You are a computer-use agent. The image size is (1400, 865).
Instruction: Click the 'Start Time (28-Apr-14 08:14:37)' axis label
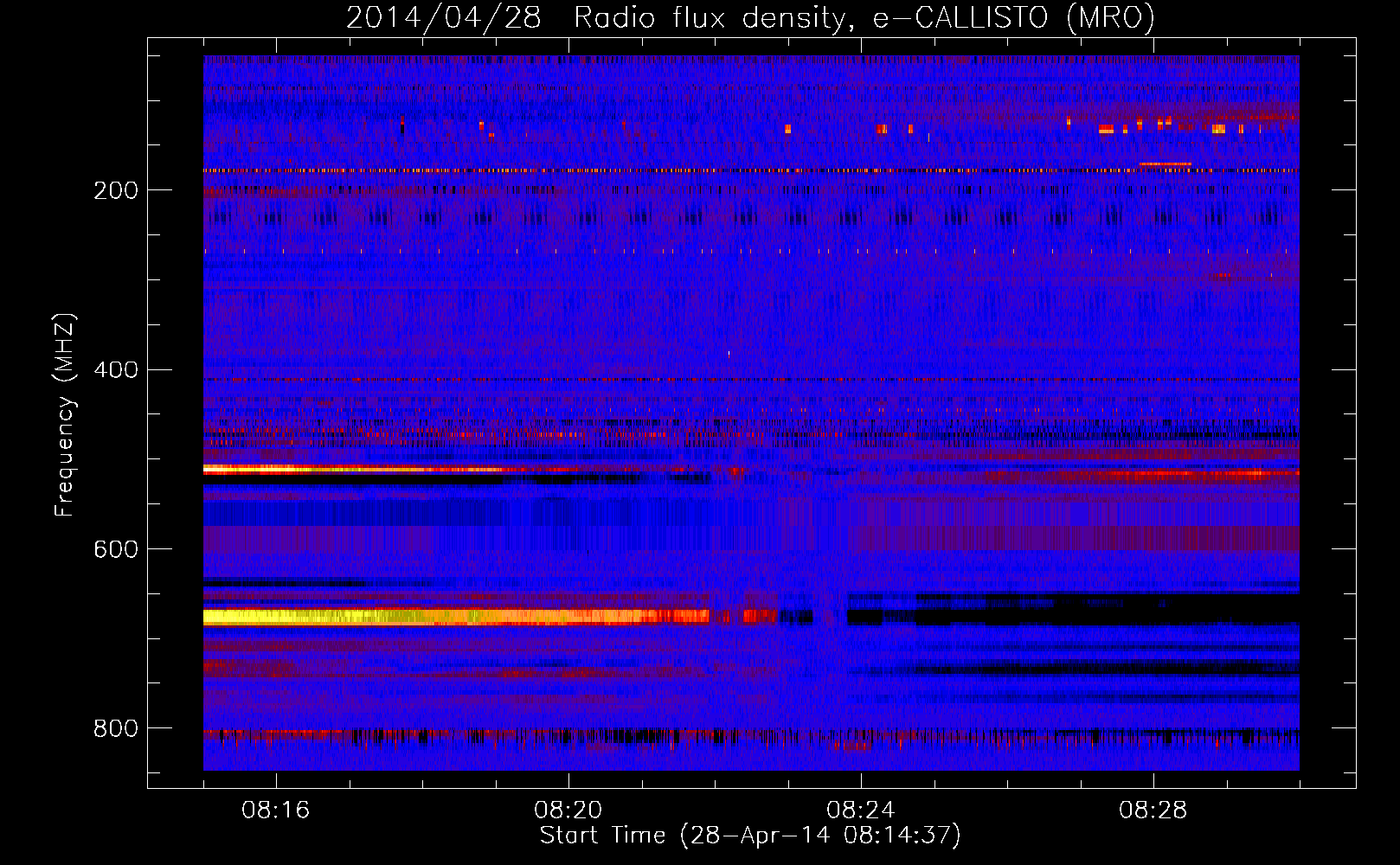click(x=750, y=836)
